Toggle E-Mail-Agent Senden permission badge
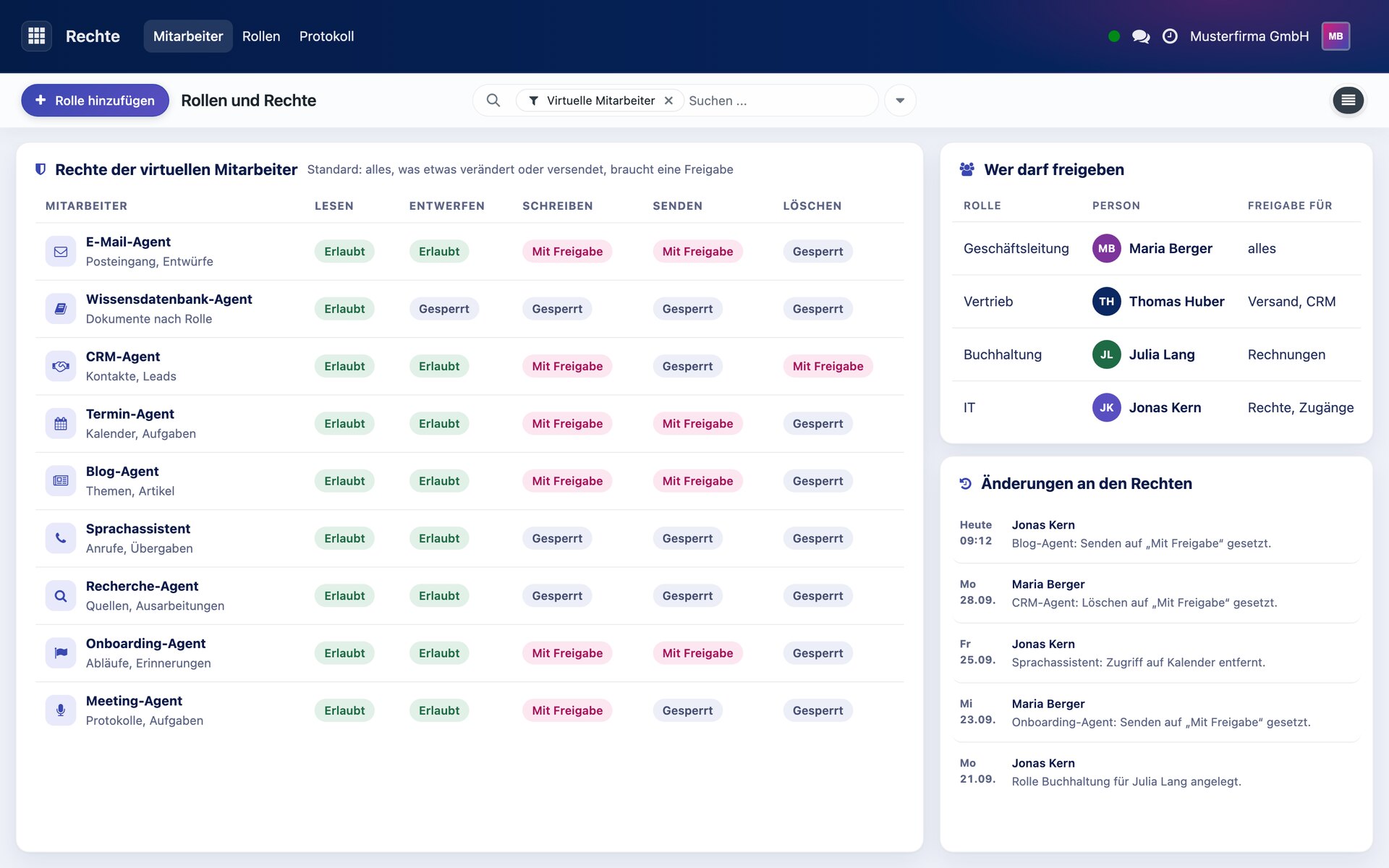 697,252
